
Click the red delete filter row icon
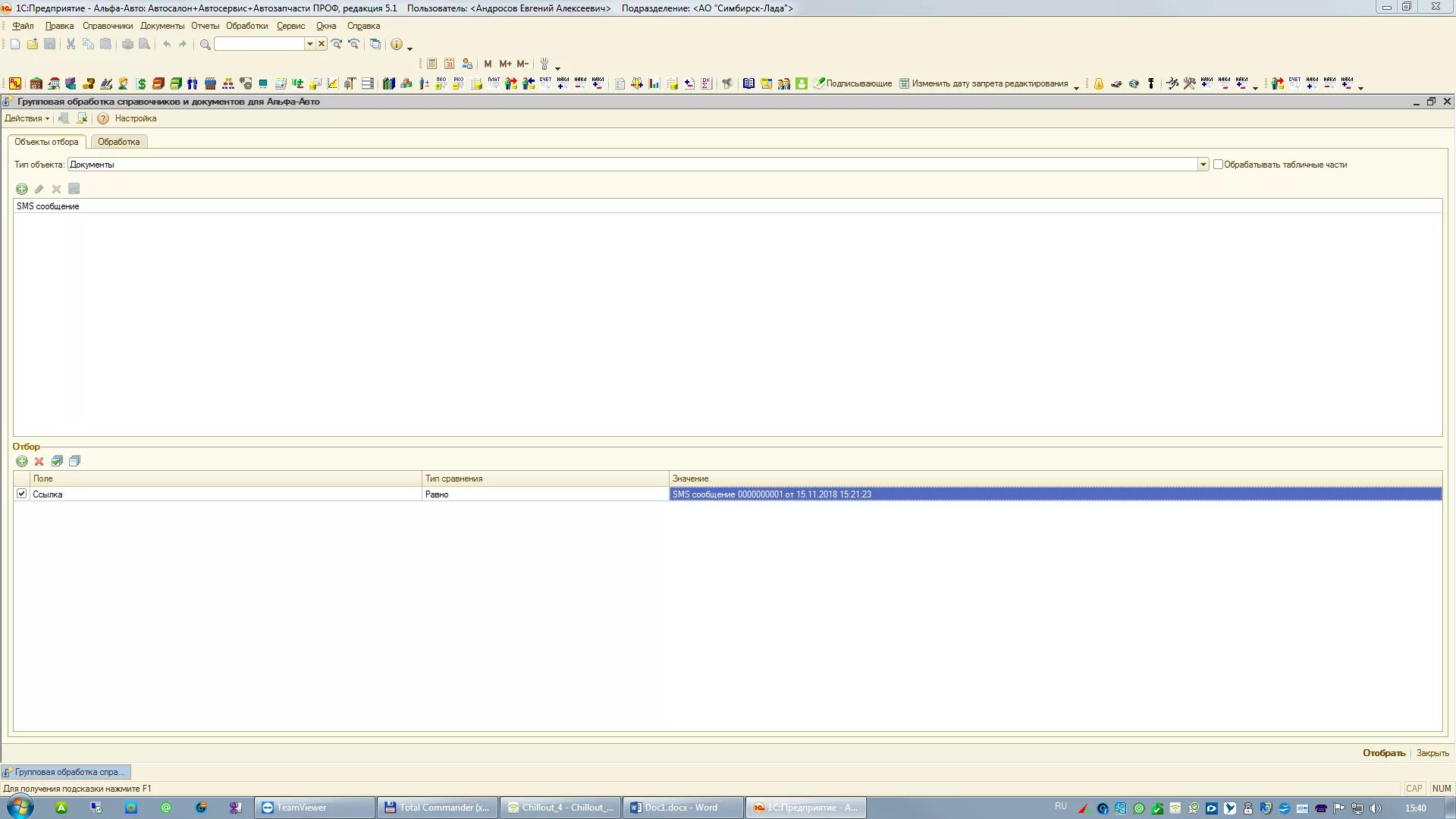[39, 461]
